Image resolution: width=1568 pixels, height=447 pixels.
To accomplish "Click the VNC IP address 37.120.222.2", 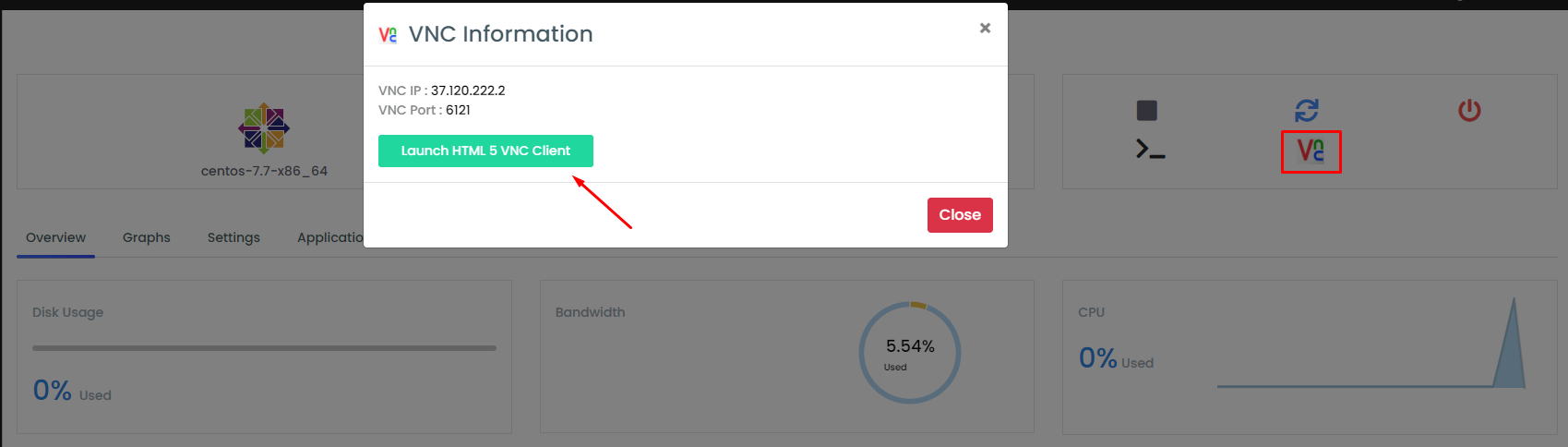I will [x=468, y=91].
